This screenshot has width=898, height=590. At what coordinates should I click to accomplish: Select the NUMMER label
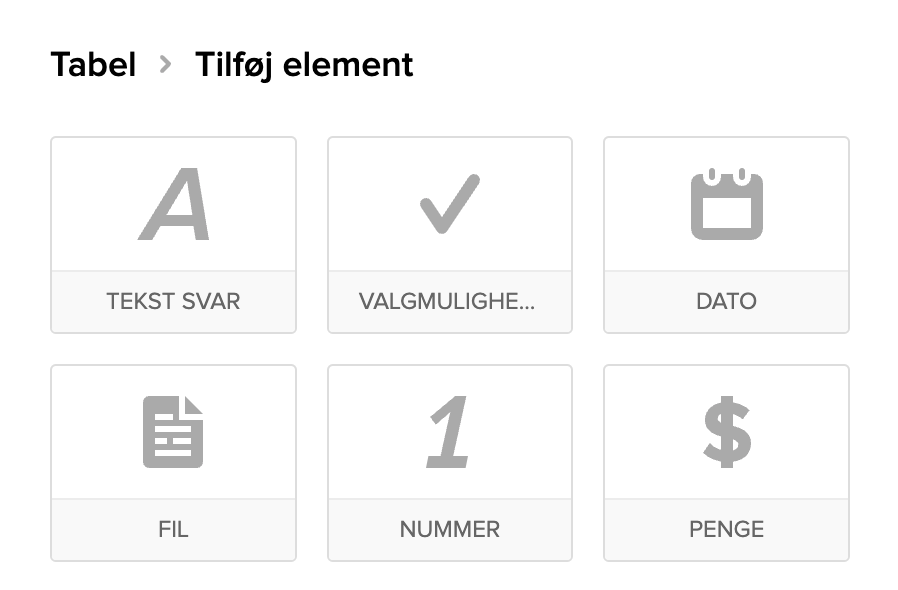coord(450,529)
